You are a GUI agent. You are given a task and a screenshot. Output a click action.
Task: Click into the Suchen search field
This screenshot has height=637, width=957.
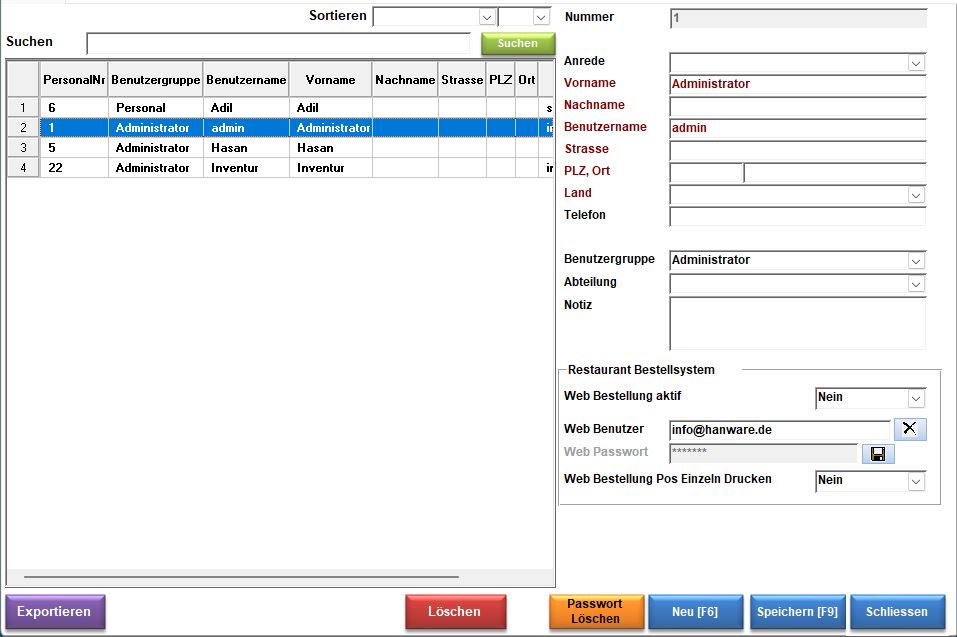278,43
